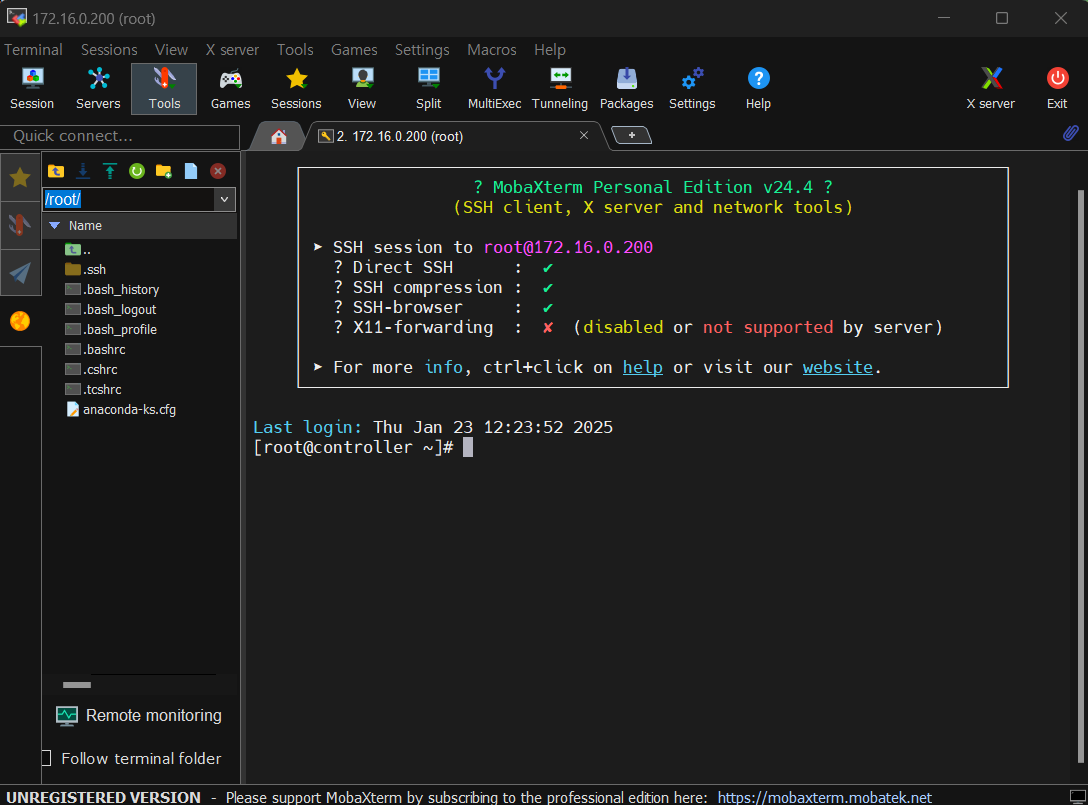Create a new folder in SFTP browser
This screenshot has width=1088, height=805.
click(164, 171)
